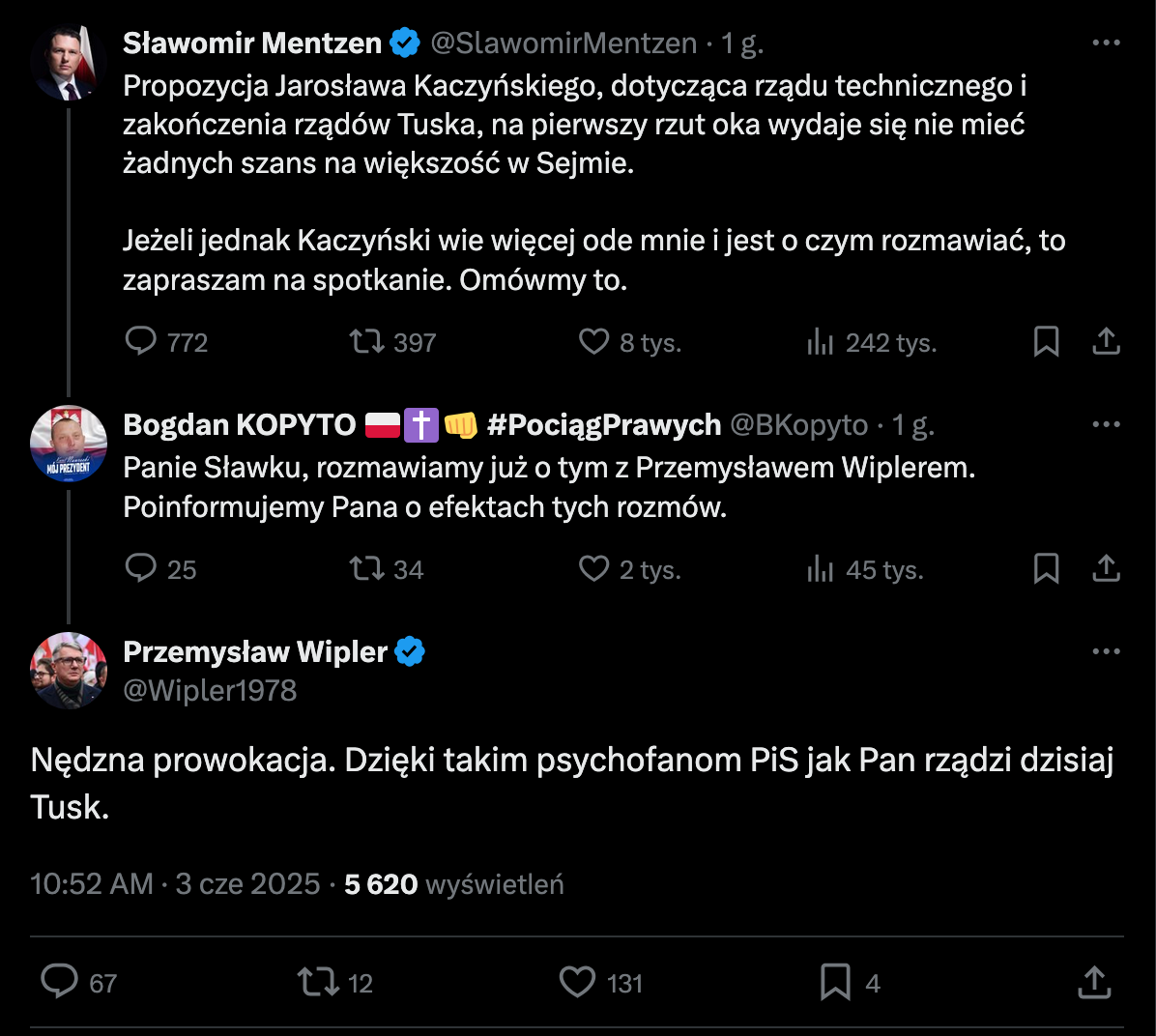
Task: View analytics of Mentzen's 242 tys. views
Action: (x=820, y=342)
